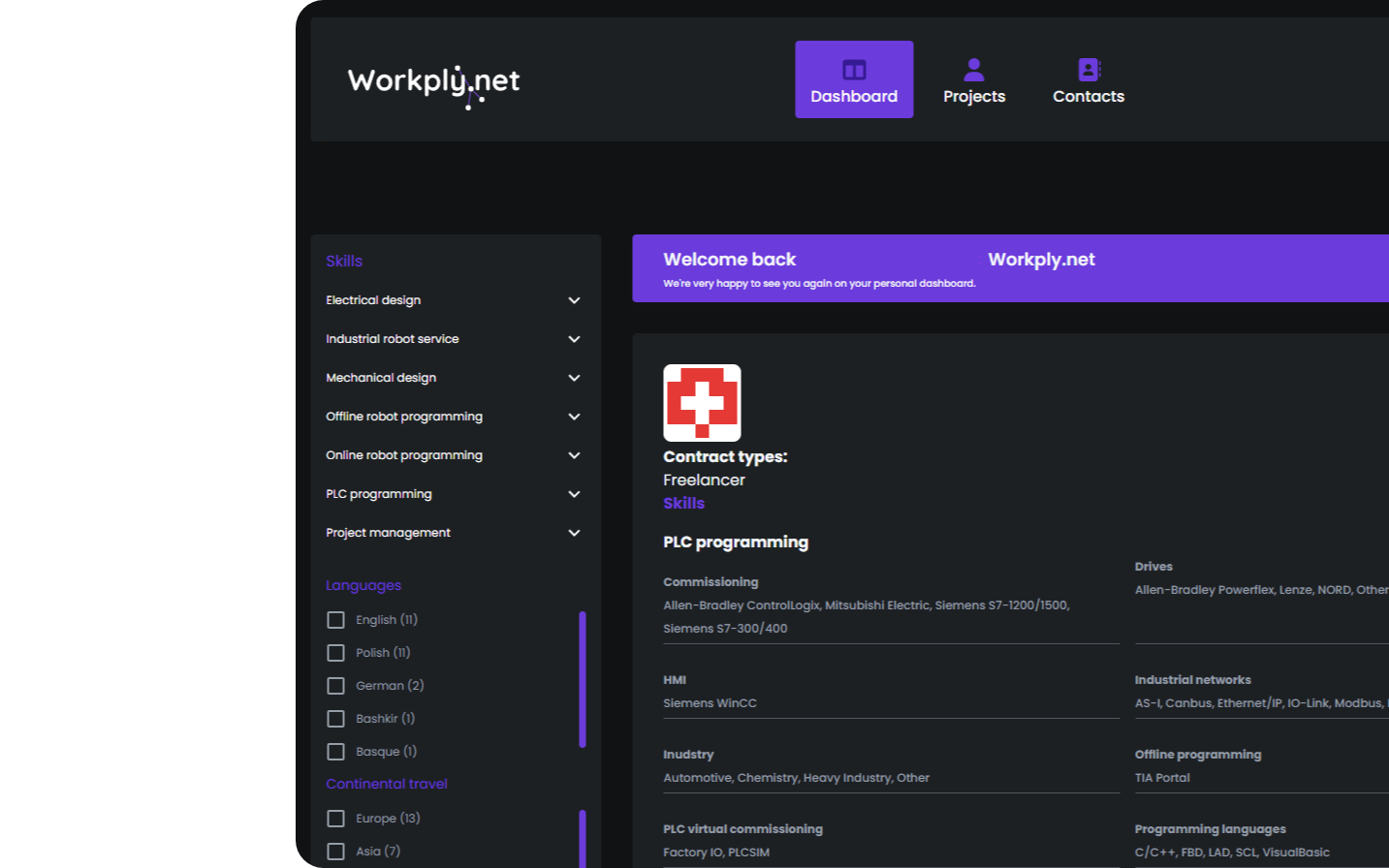
Task: Click the Commissioning label
Action: 710,582
